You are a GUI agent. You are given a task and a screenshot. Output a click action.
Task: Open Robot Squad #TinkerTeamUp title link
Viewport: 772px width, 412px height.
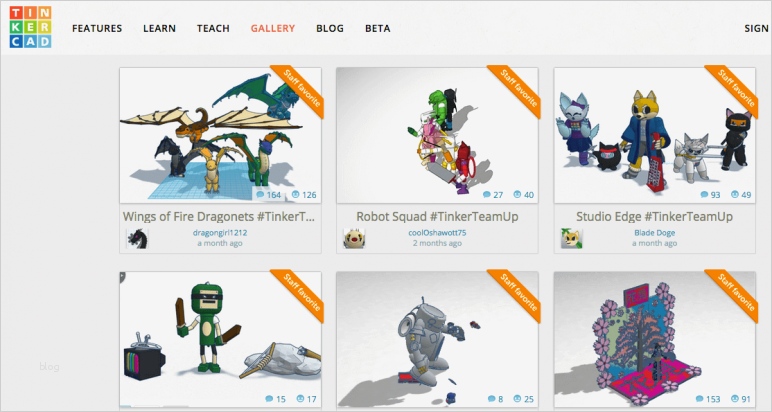tap(437, 217)
